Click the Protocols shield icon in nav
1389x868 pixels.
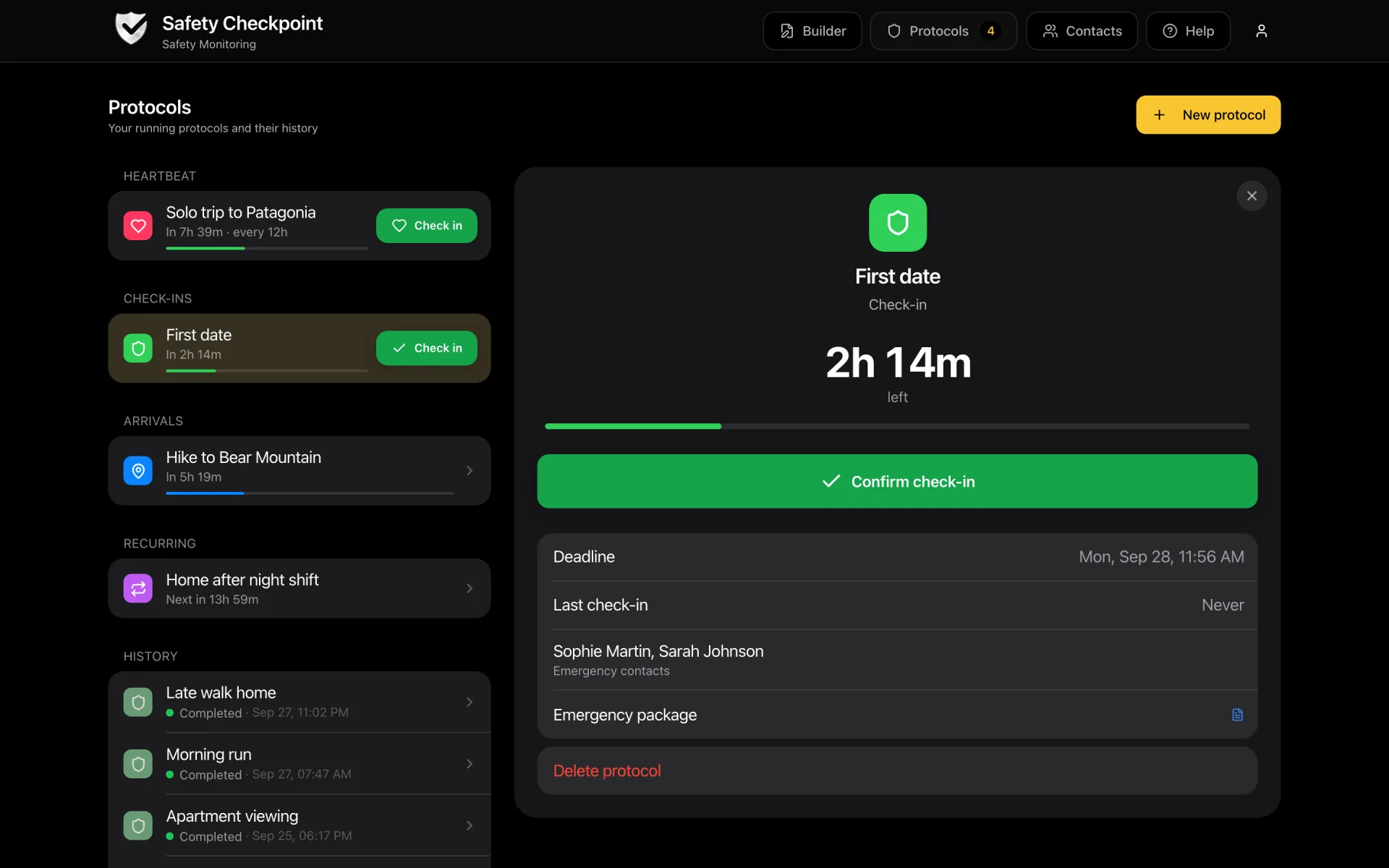coord(893,31)
